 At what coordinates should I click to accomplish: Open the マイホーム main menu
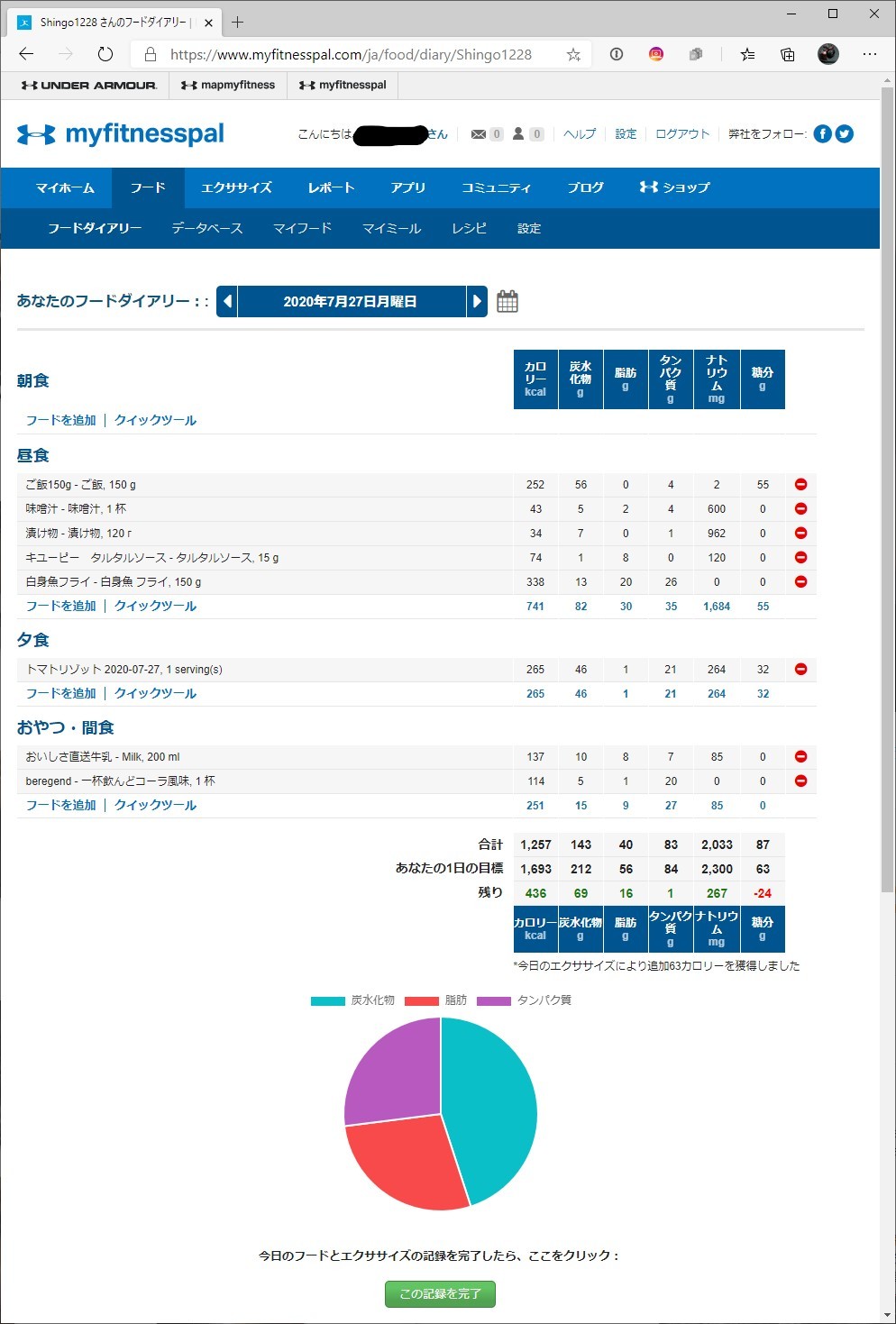point(65,187)
